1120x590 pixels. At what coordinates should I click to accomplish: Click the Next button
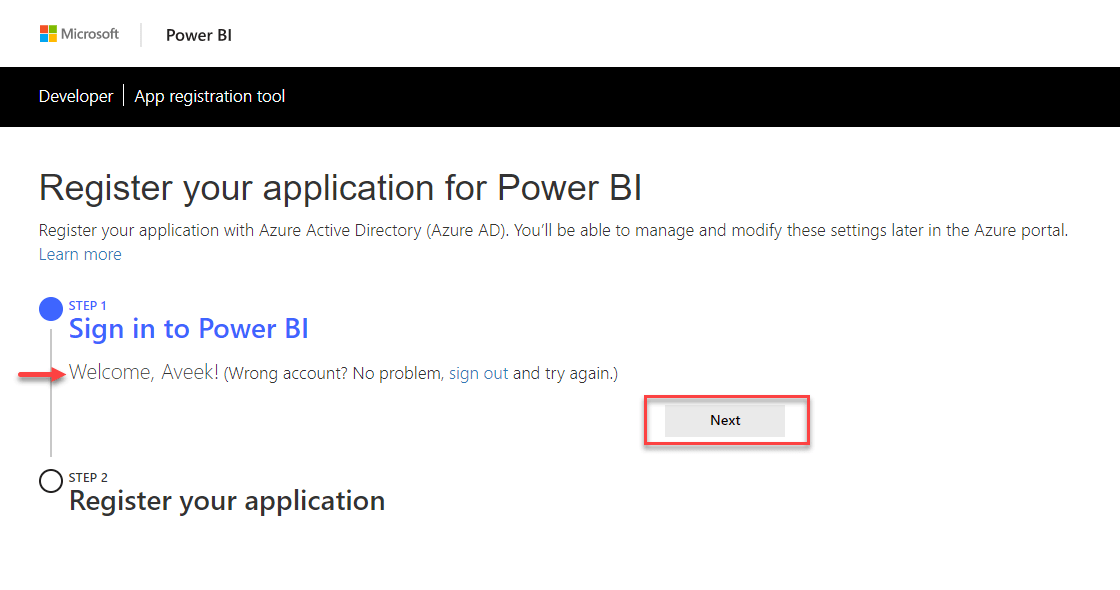pos(725,420)
